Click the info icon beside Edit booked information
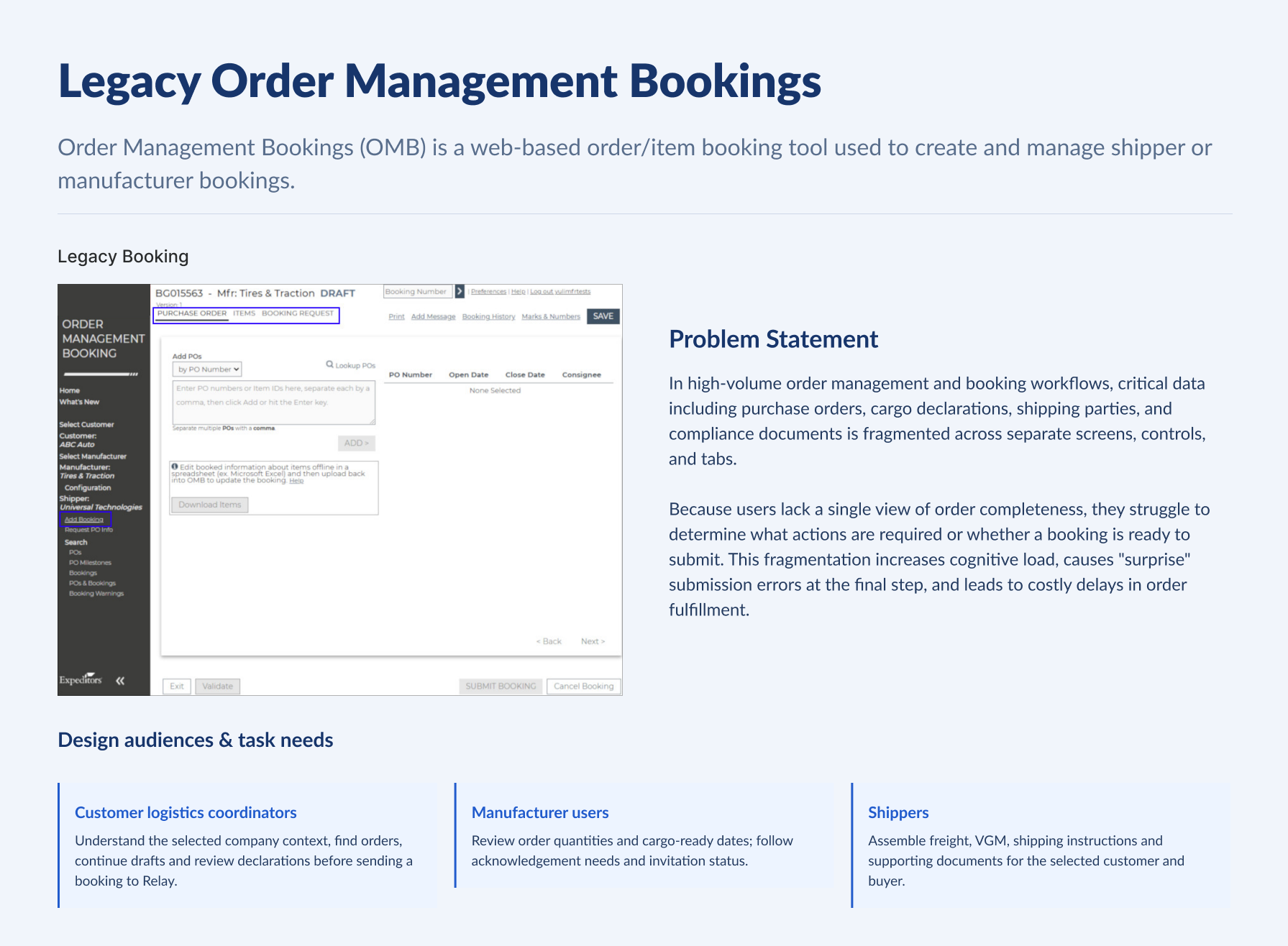 pos(175,467)
